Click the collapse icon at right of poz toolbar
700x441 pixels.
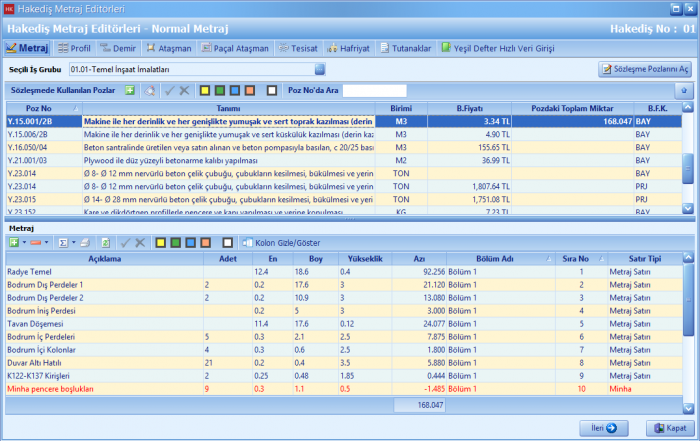coord(684,90)
